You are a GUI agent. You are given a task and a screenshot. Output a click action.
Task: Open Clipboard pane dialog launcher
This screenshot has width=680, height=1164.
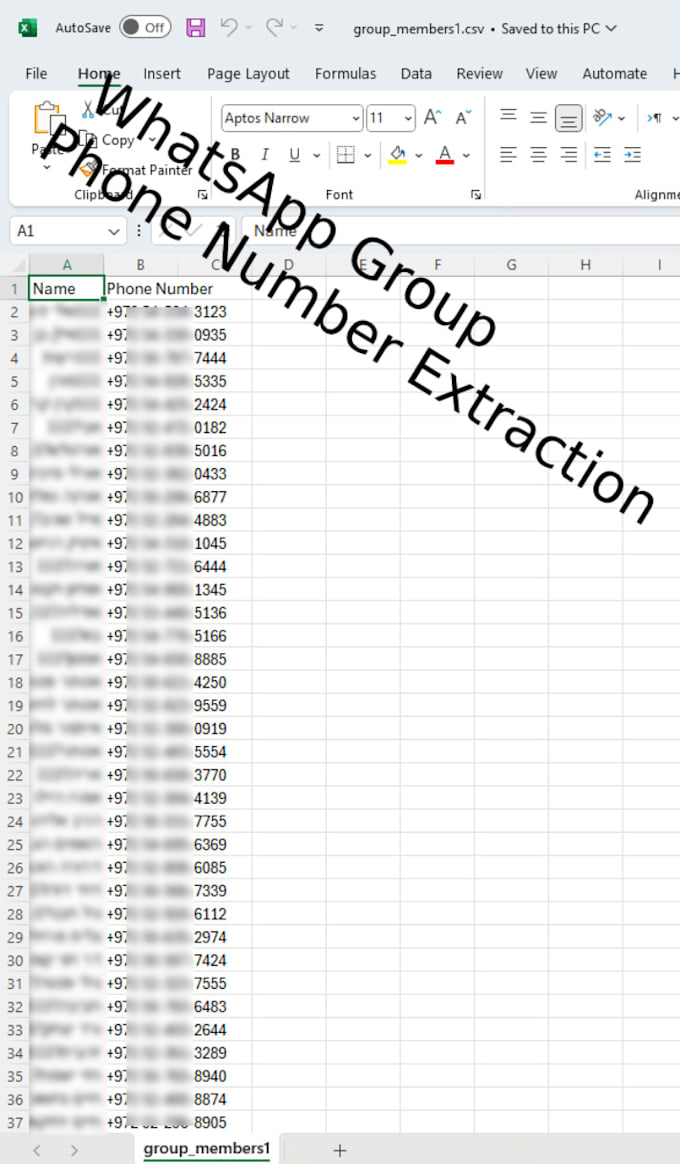coord(203,194)
